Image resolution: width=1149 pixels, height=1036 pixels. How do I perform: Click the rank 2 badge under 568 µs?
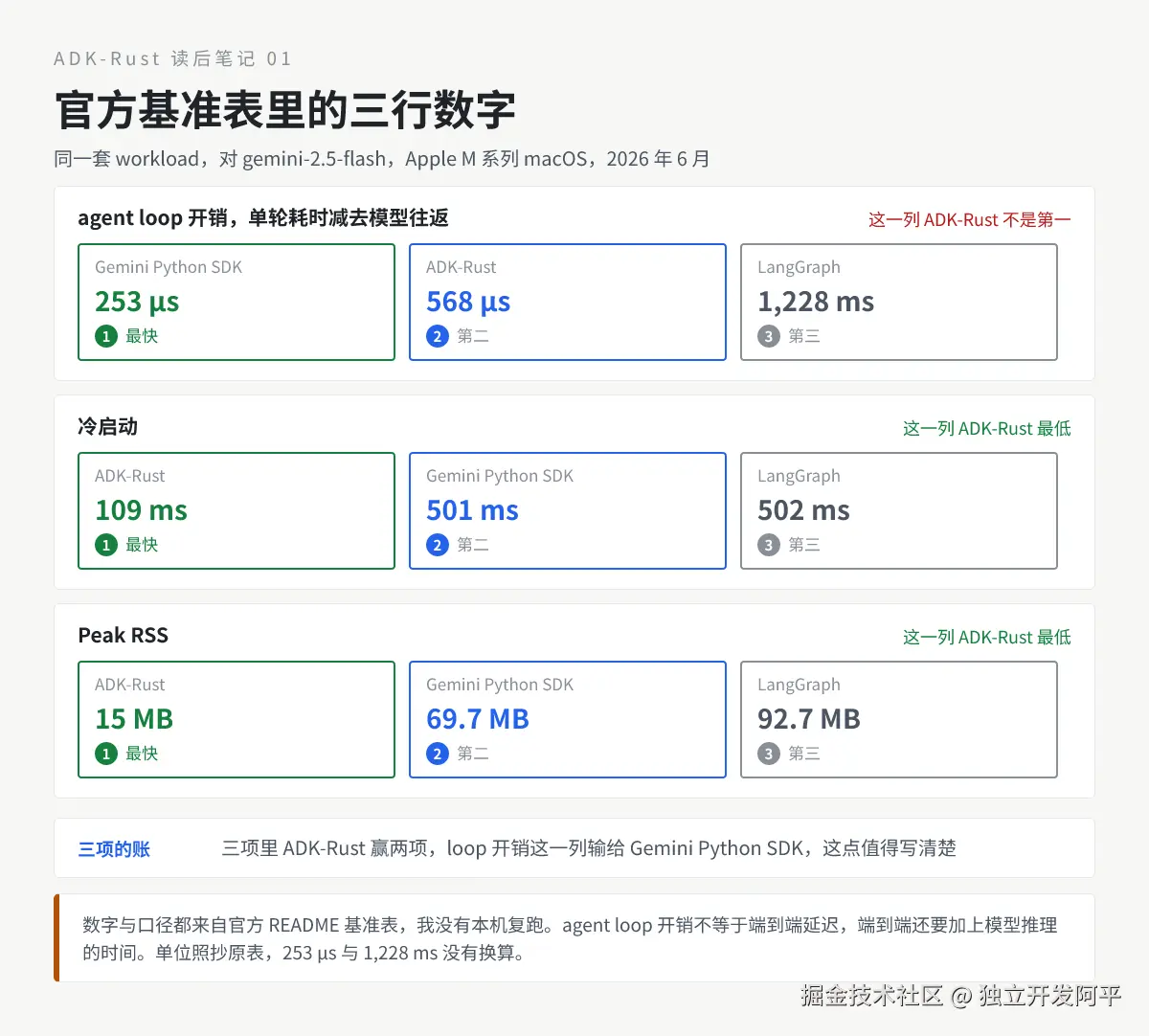(438, 336)
